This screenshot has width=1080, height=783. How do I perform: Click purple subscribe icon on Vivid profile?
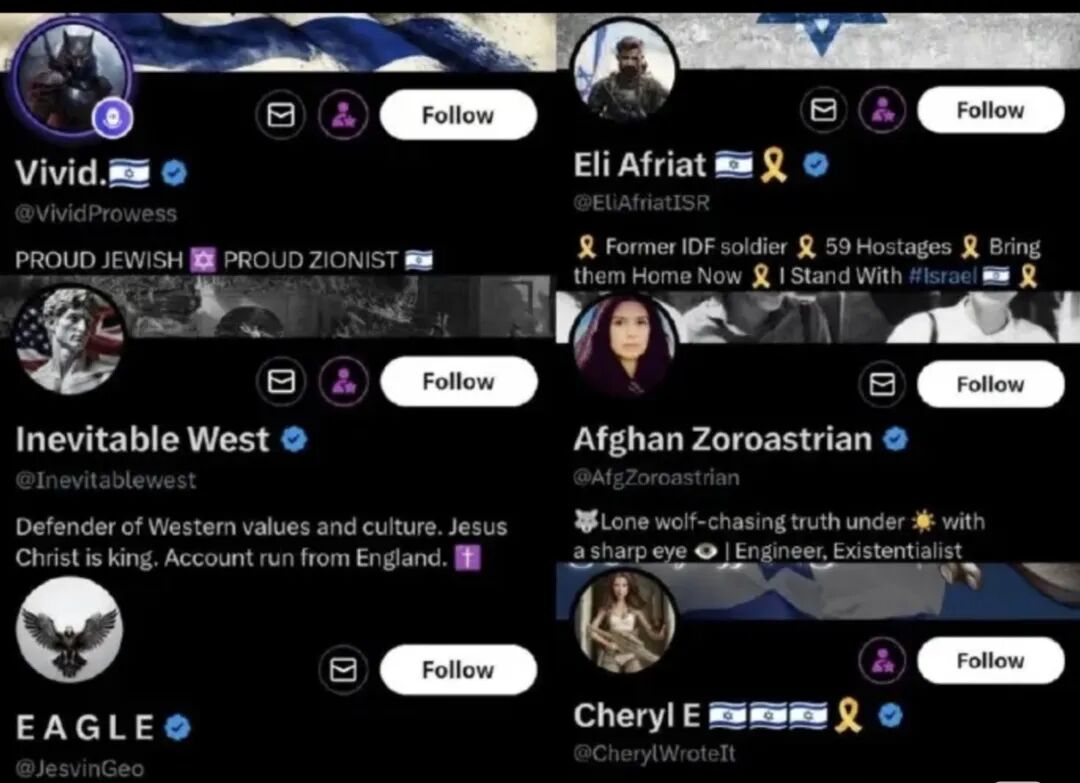(343, 115)
